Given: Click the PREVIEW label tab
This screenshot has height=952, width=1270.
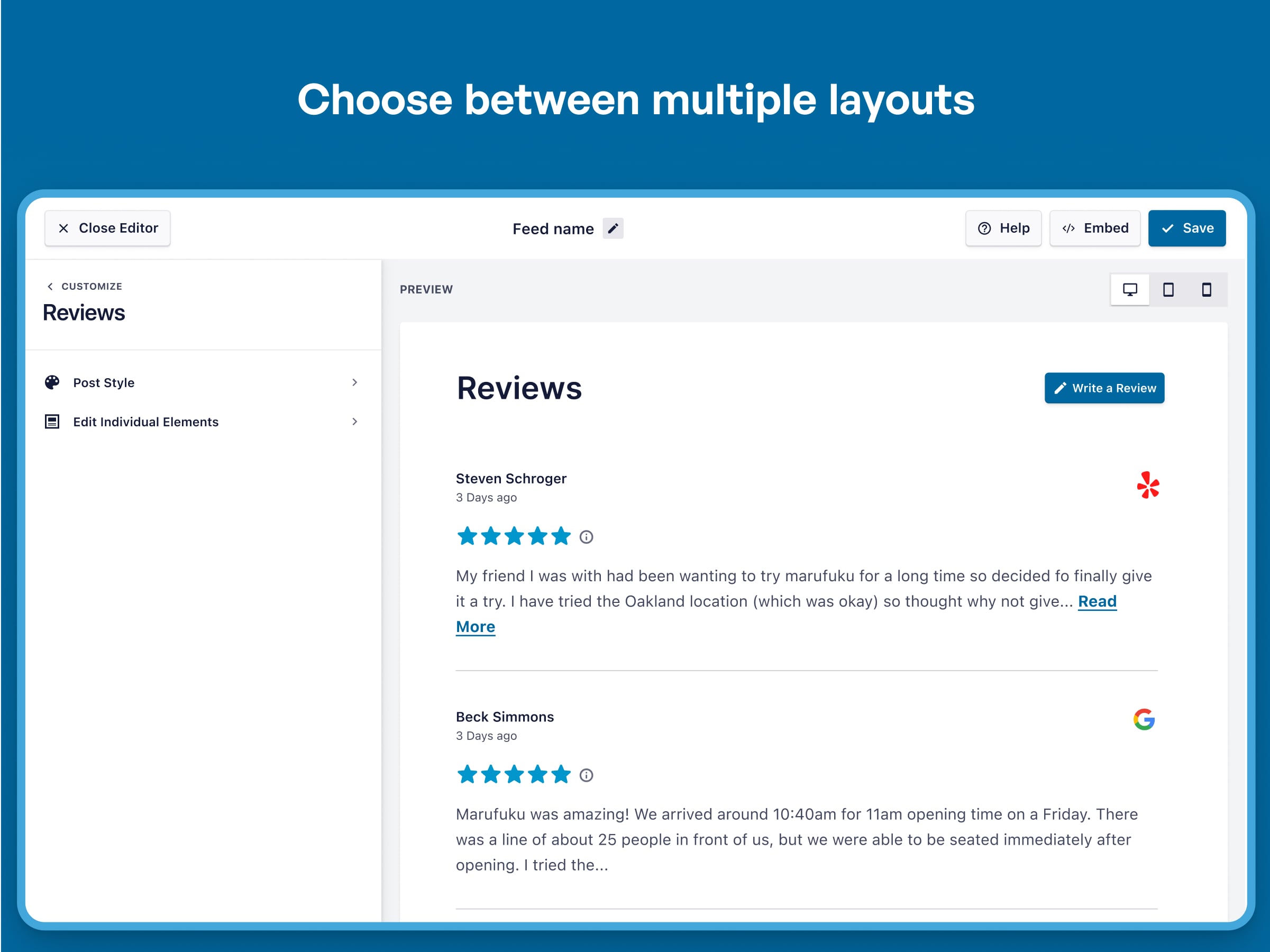Looking at the screenshot, I should pyautogui.click(x=425, y=289).
